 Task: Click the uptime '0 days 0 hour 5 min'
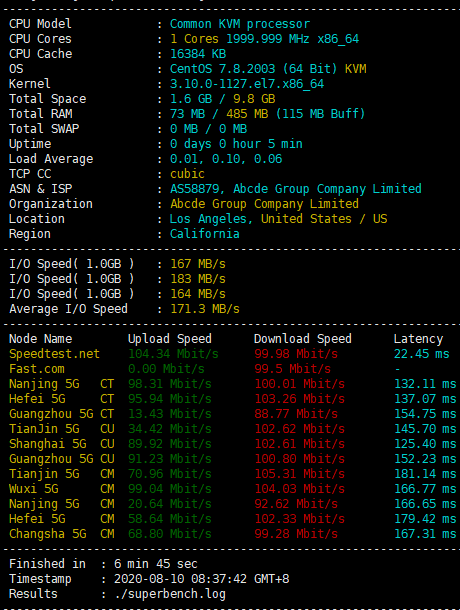[x=236, y=144]
